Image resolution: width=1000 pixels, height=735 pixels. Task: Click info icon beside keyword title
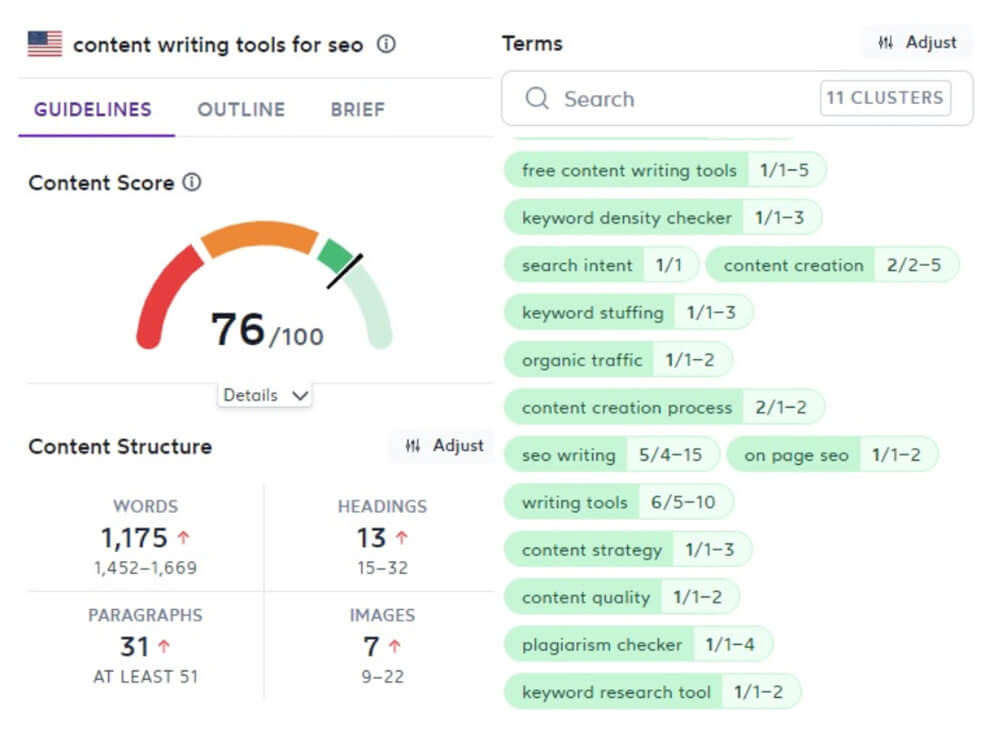click(386, 44)
